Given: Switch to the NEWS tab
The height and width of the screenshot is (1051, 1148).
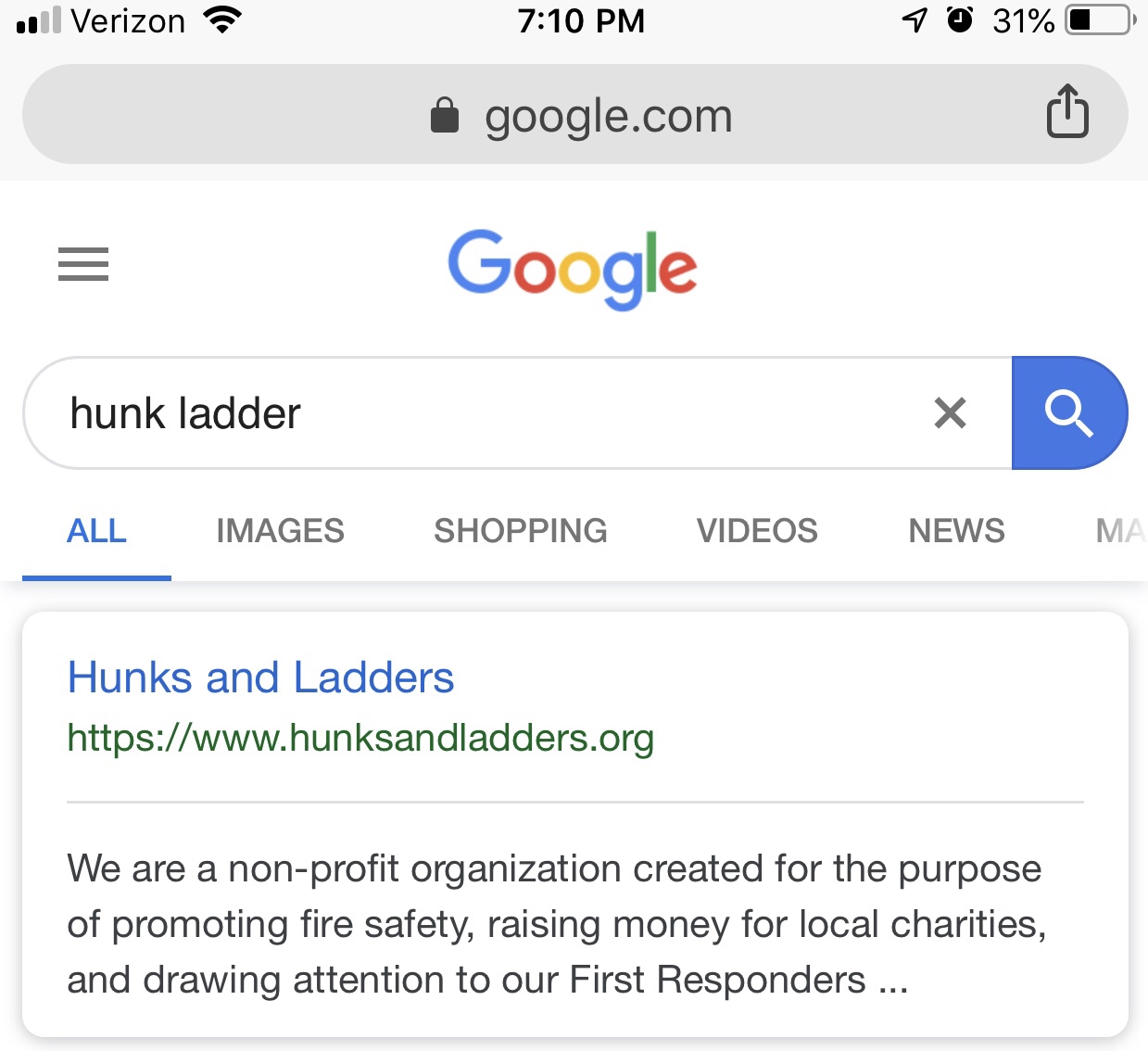Looking at the screenshot, I should [x=956, y=531].
